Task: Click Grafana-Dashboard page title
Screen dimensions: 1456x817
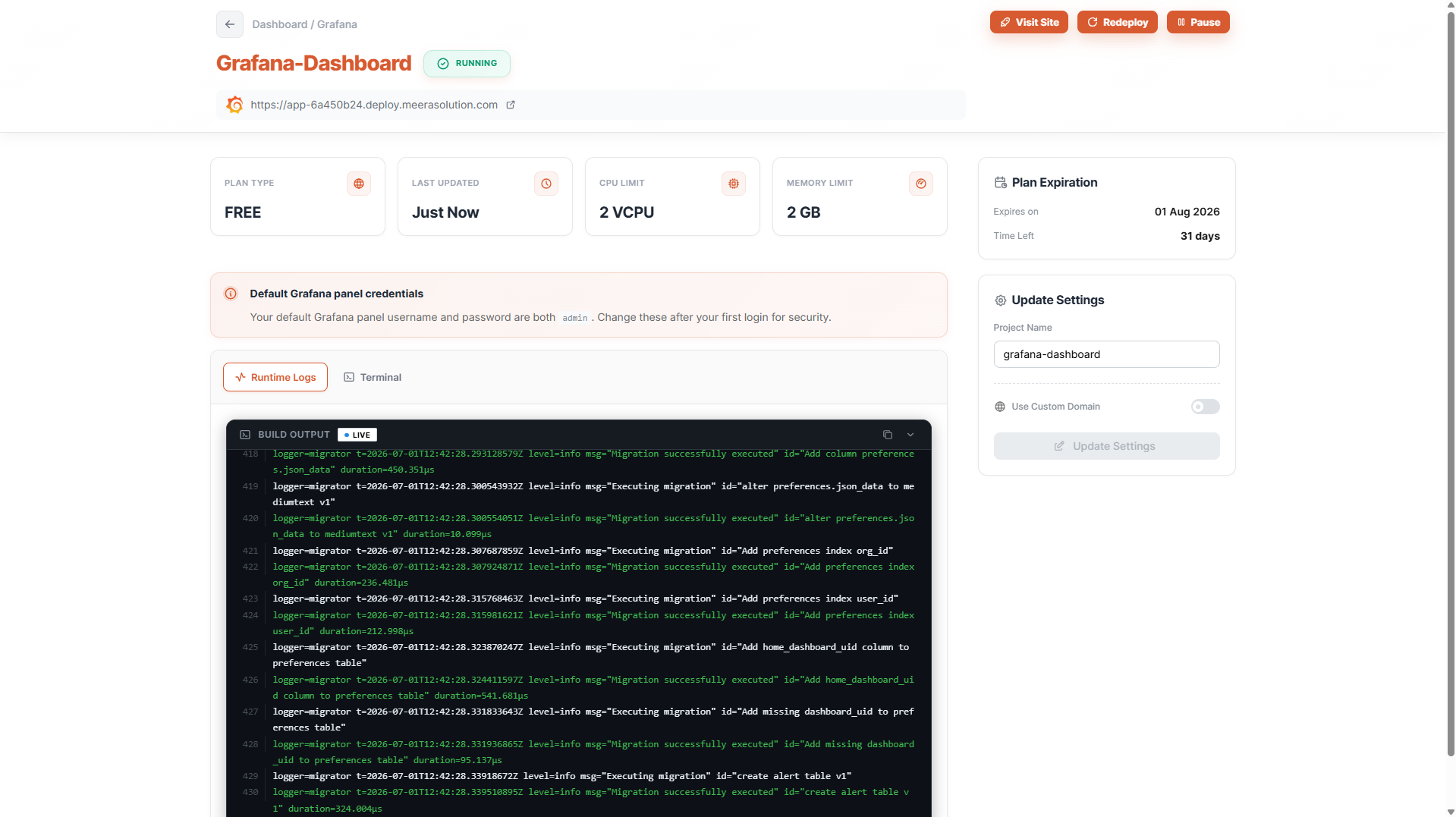Action: pos(313,63)
